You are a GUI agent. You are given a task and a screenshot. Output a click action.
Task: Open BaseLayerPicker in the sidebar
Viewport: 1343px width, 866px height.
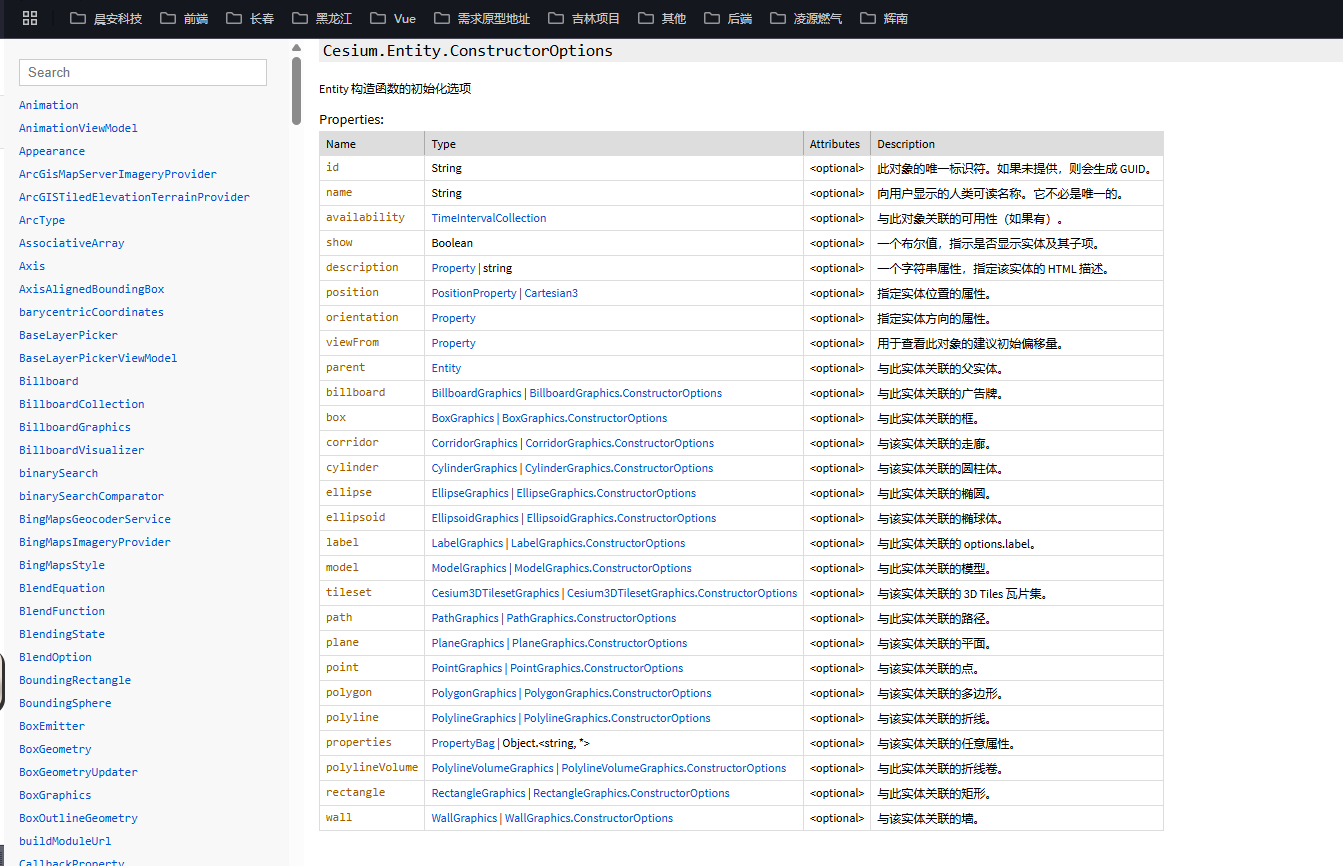point(68,335)
